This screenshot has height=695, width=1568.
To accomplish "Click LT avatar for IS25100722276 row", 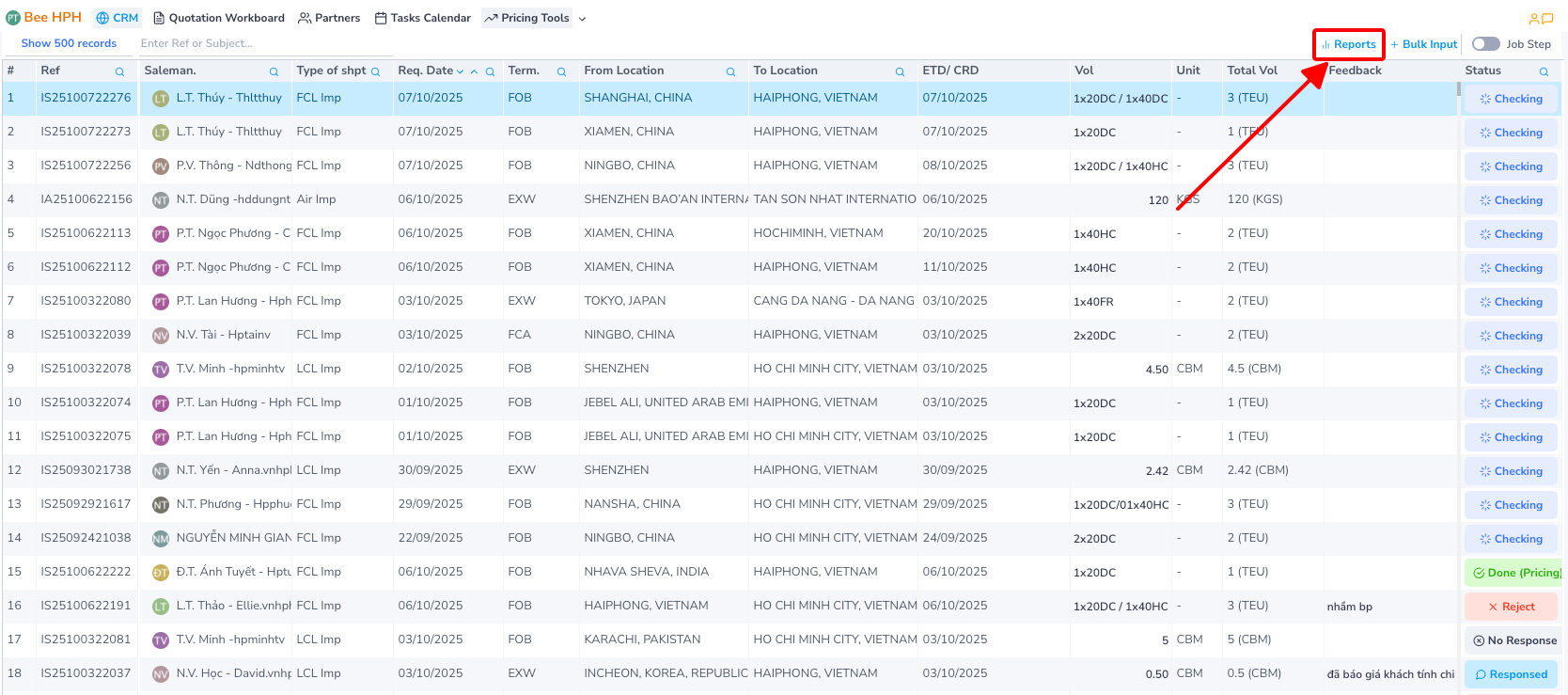I will point(161,99).
